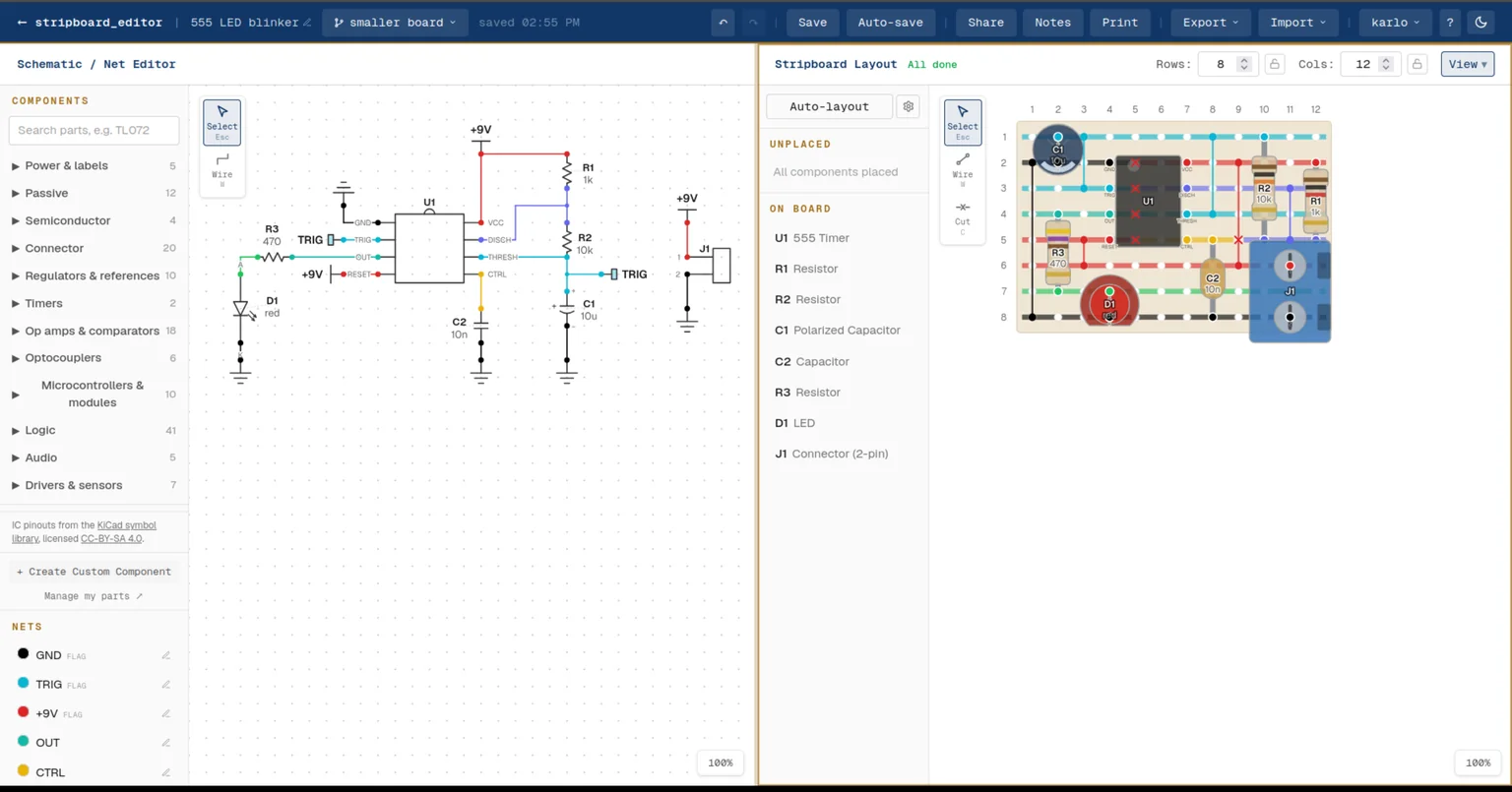Image resolution: width=1512 pixels, height=792 pixels.
Task: Click the back arrow beside stripboard_editor
Action: (x=22, y=23)
